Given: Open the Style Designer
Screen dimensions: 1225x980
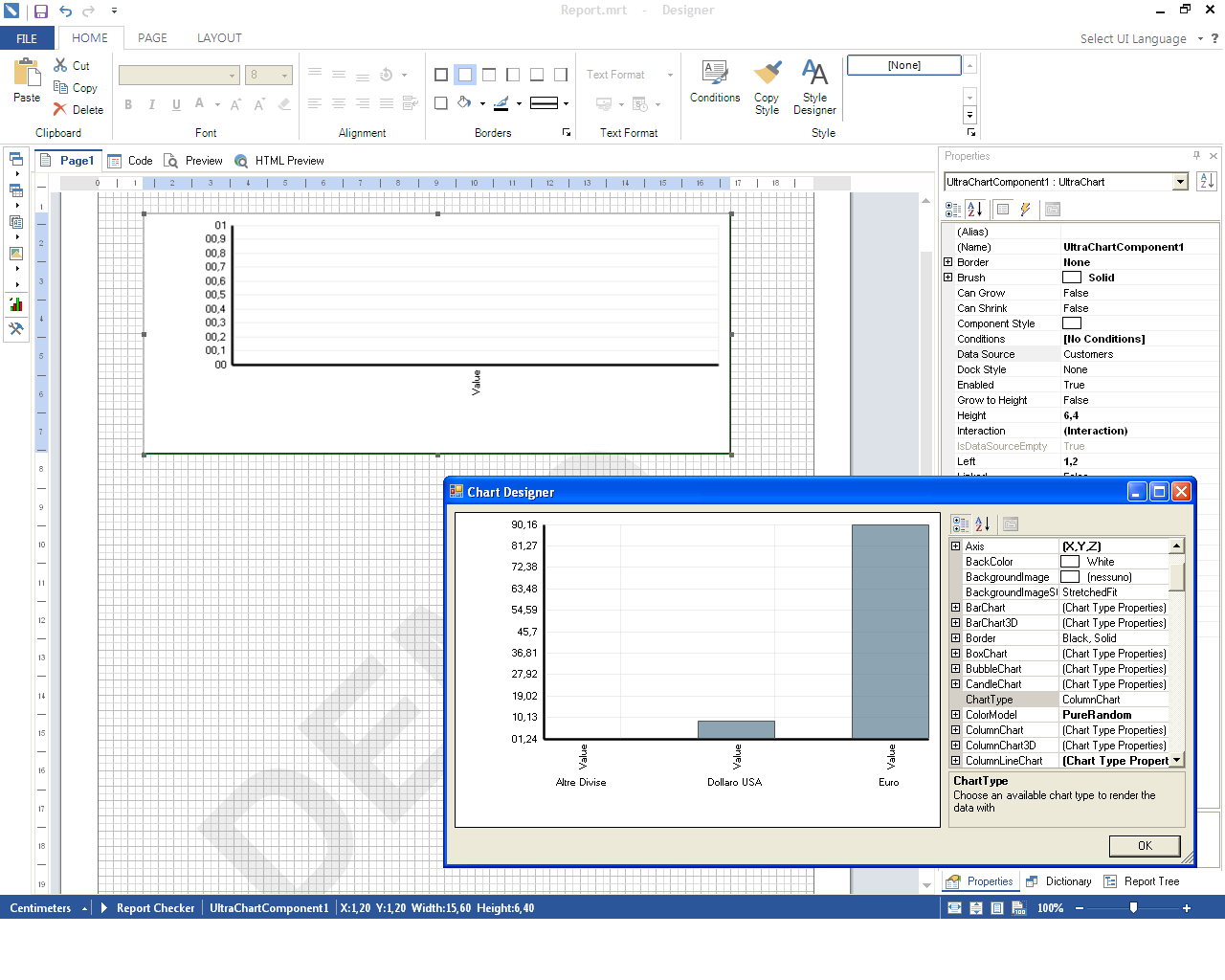Looking at the screenshot, I should point(814,87).
